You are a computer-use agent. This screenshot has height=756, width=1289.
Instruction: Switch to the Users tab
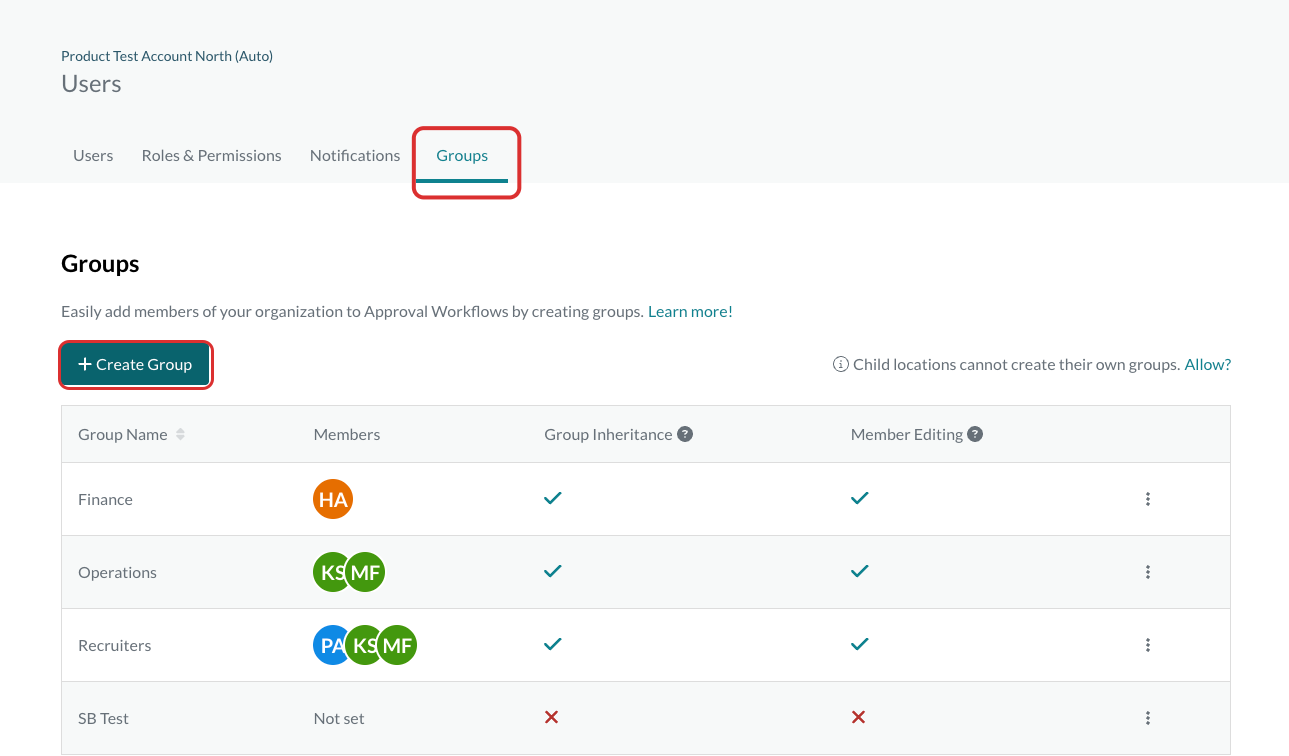(x=93, y=155)
